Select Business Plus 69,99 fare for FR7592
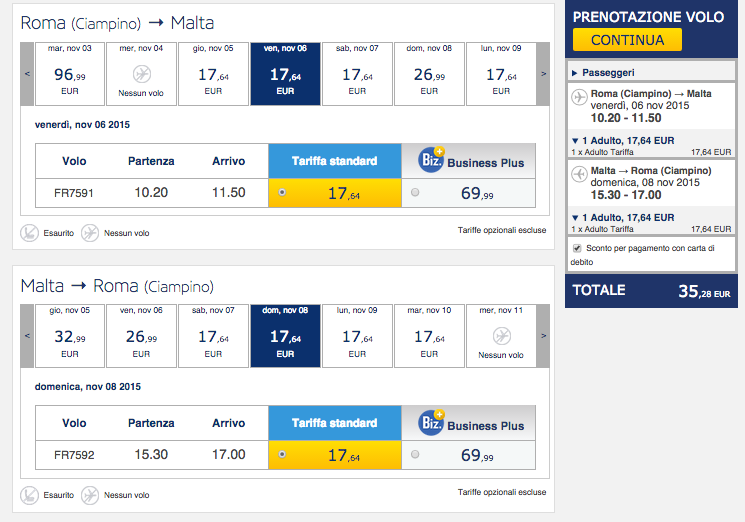This screenshot has width=745, height=522. tap(415, 455)
